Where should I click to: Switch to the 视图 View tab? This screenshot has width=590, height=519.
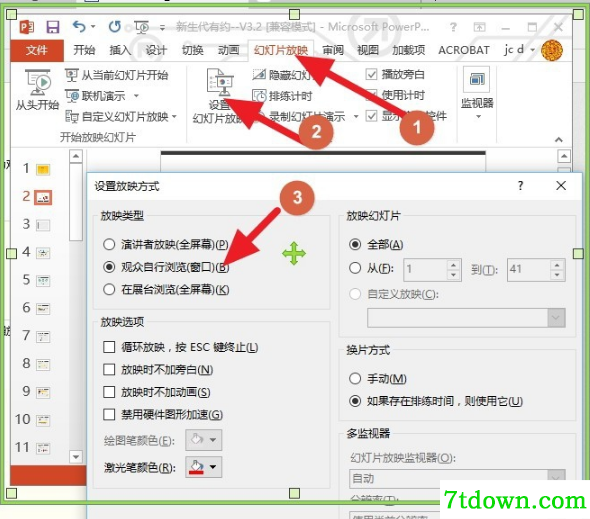(x=368, y=50)
